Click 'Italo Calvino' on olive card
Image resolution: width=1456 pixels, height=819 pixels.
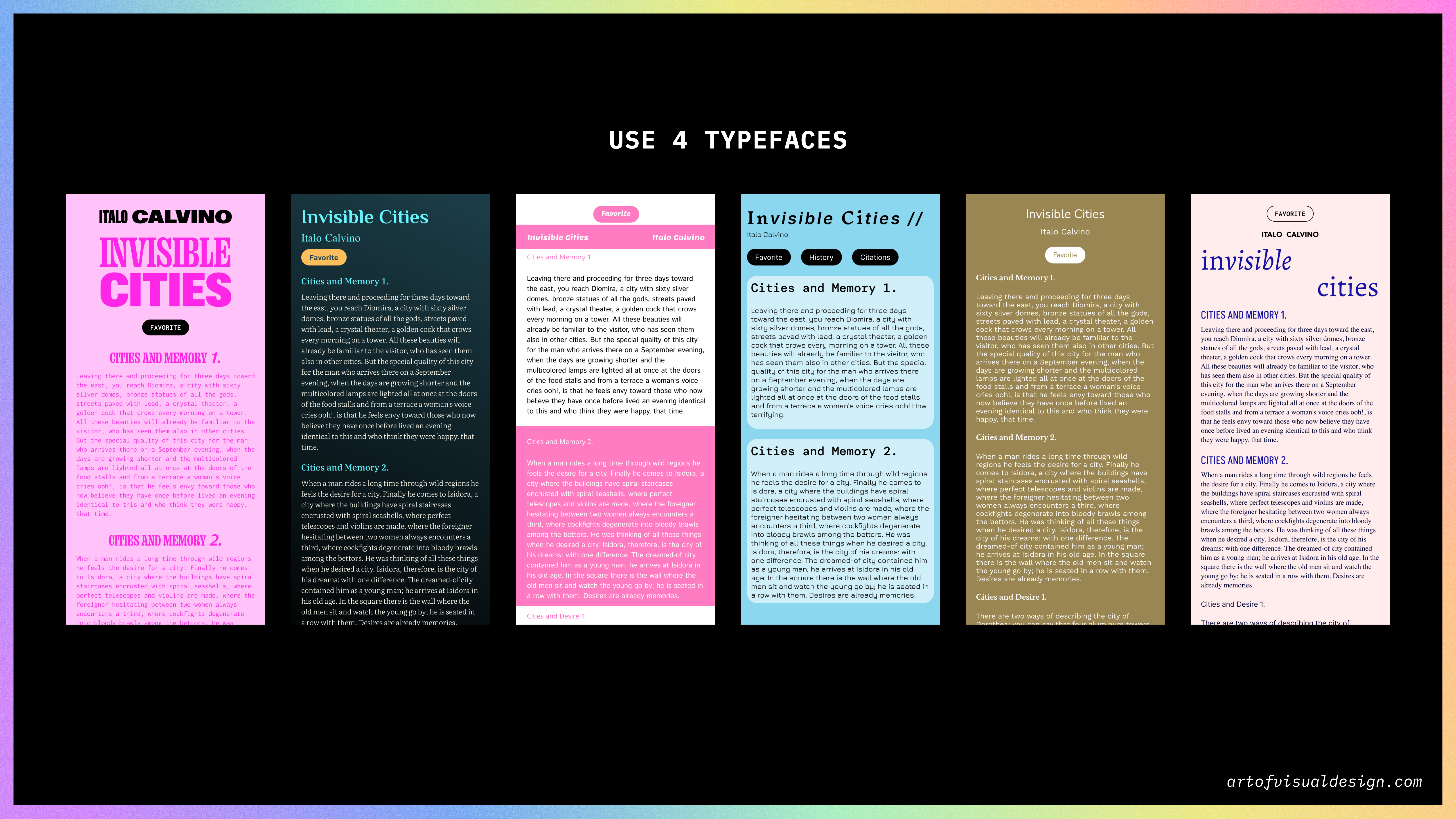[1065, 232]
